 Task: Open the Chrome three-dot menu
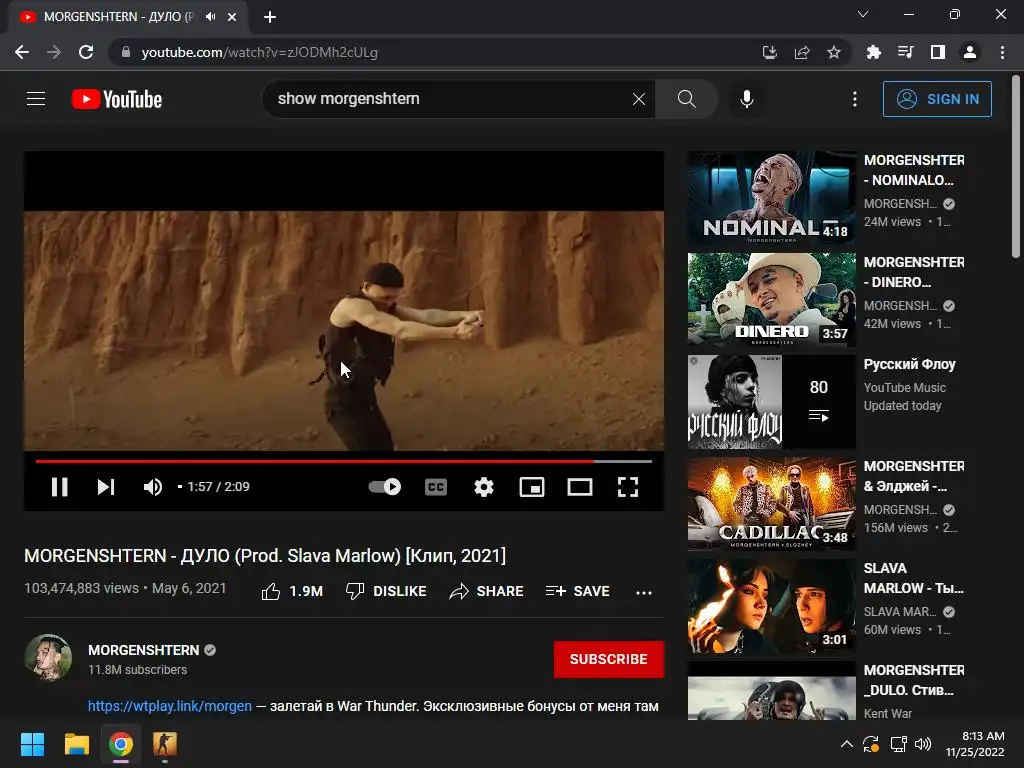(1002, 52)
